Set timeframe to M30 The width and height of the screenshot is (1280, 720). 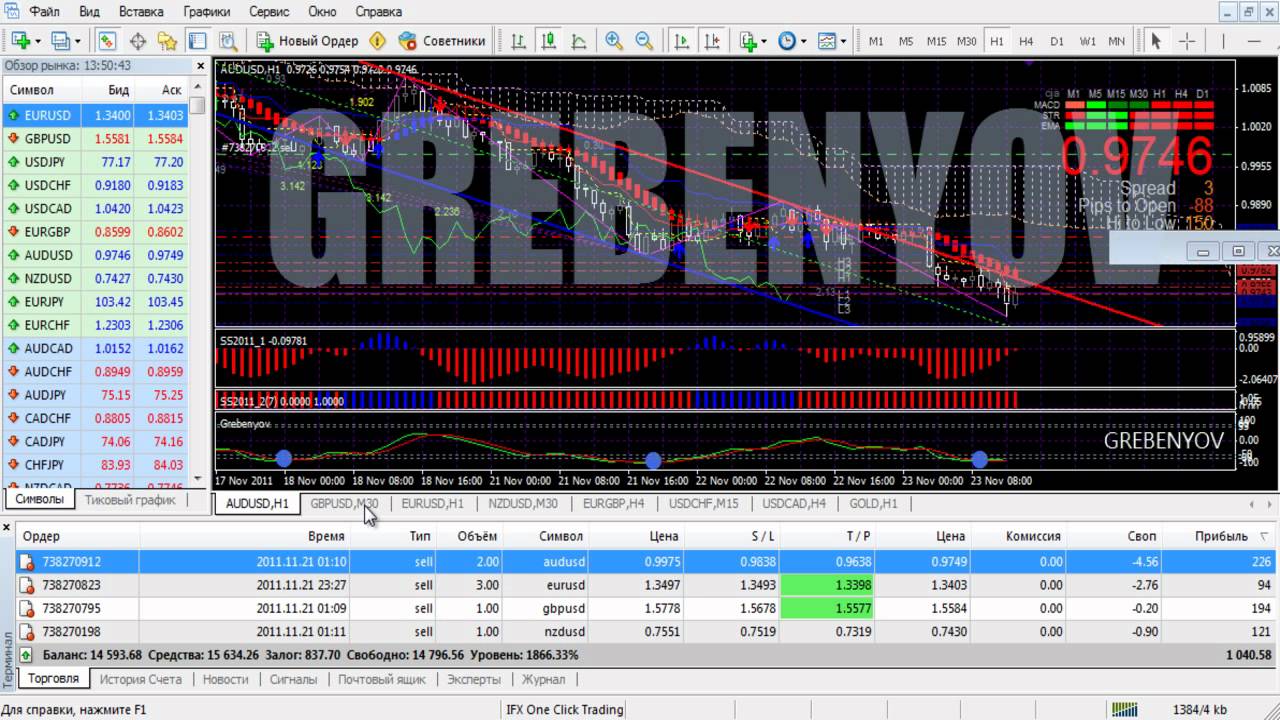[966, 41]
